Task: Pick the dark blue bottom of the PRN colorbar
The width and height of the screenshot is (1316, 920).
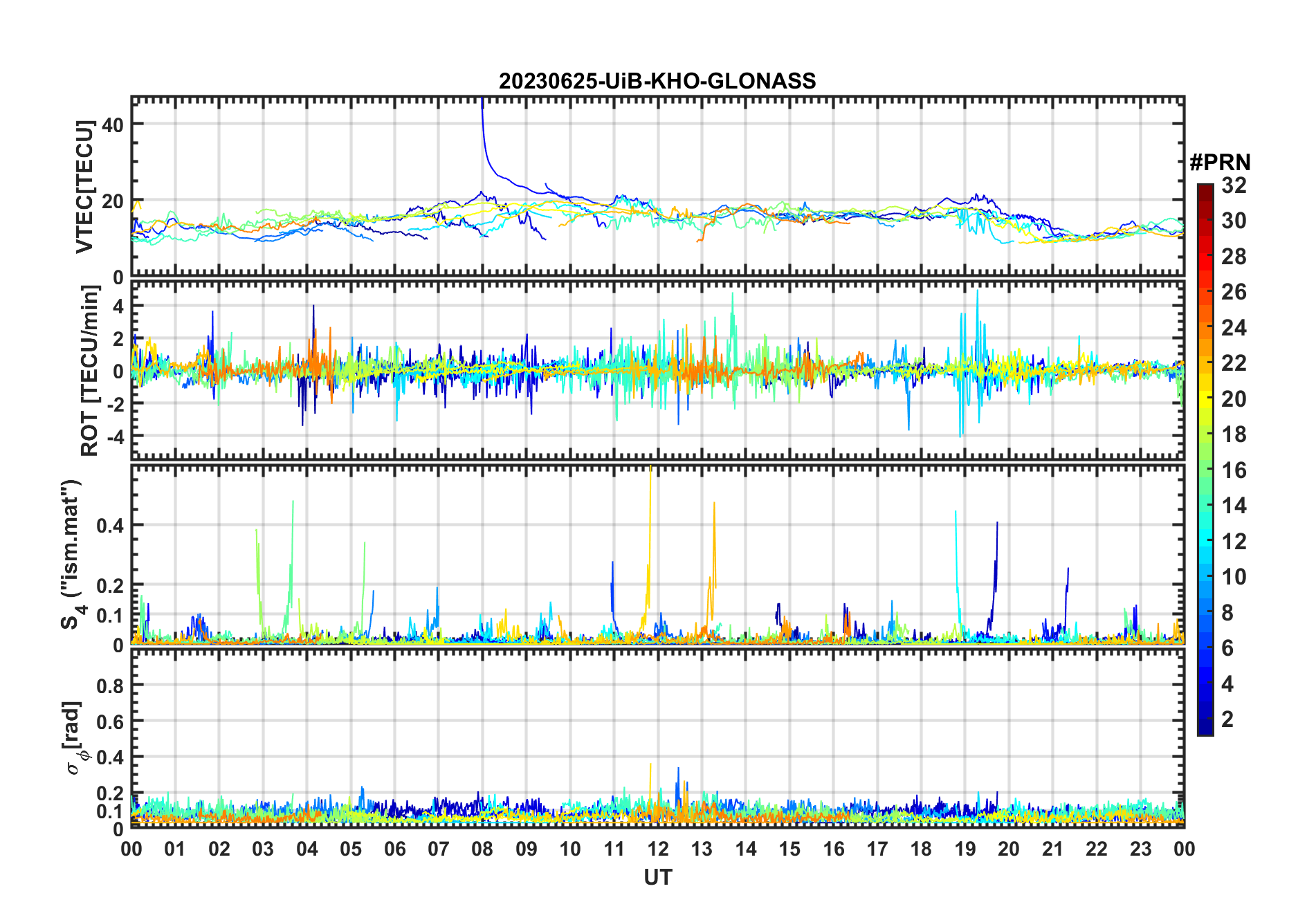Action: click(1205, 730)
